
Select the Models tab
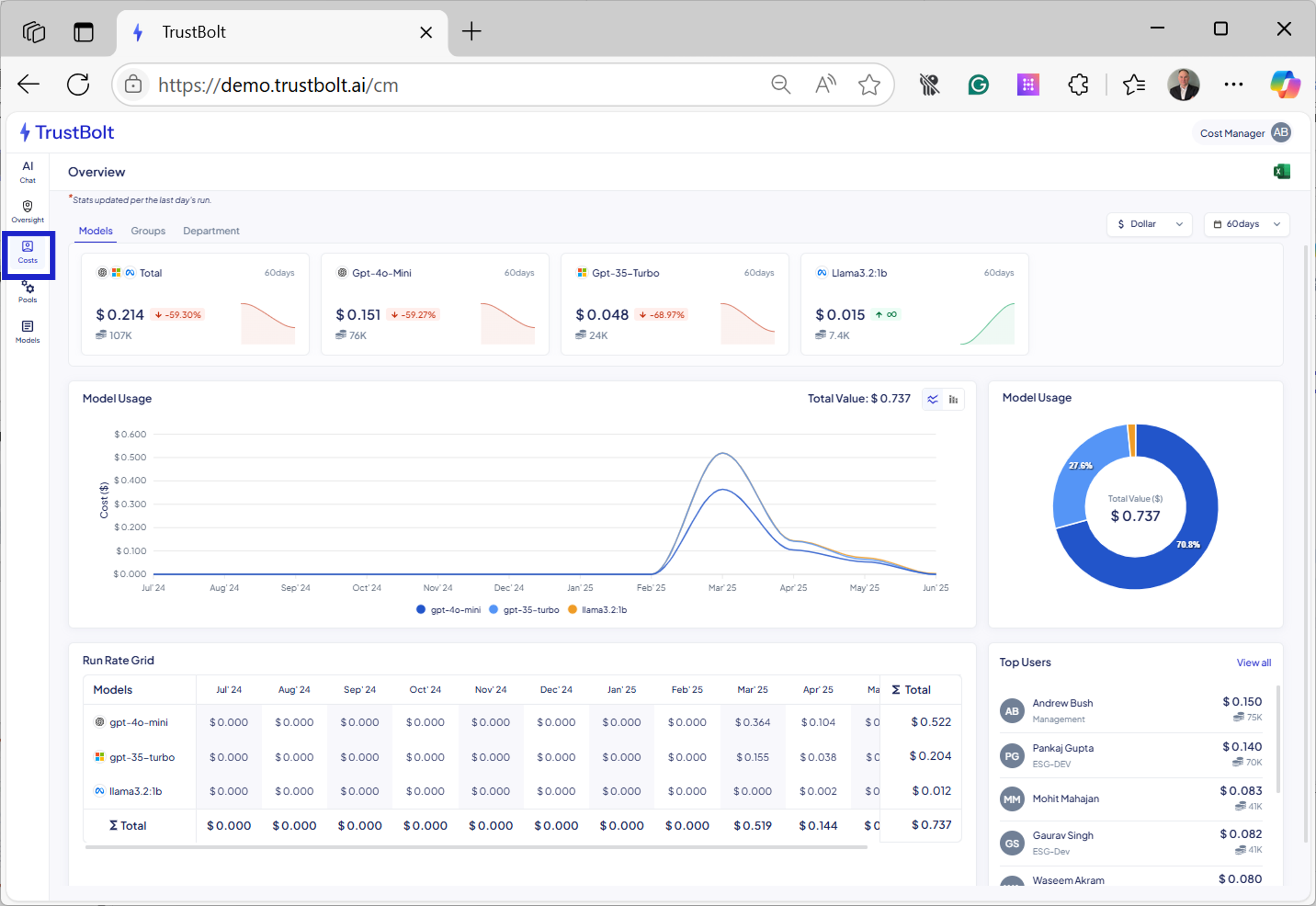[x=95, y=231]
